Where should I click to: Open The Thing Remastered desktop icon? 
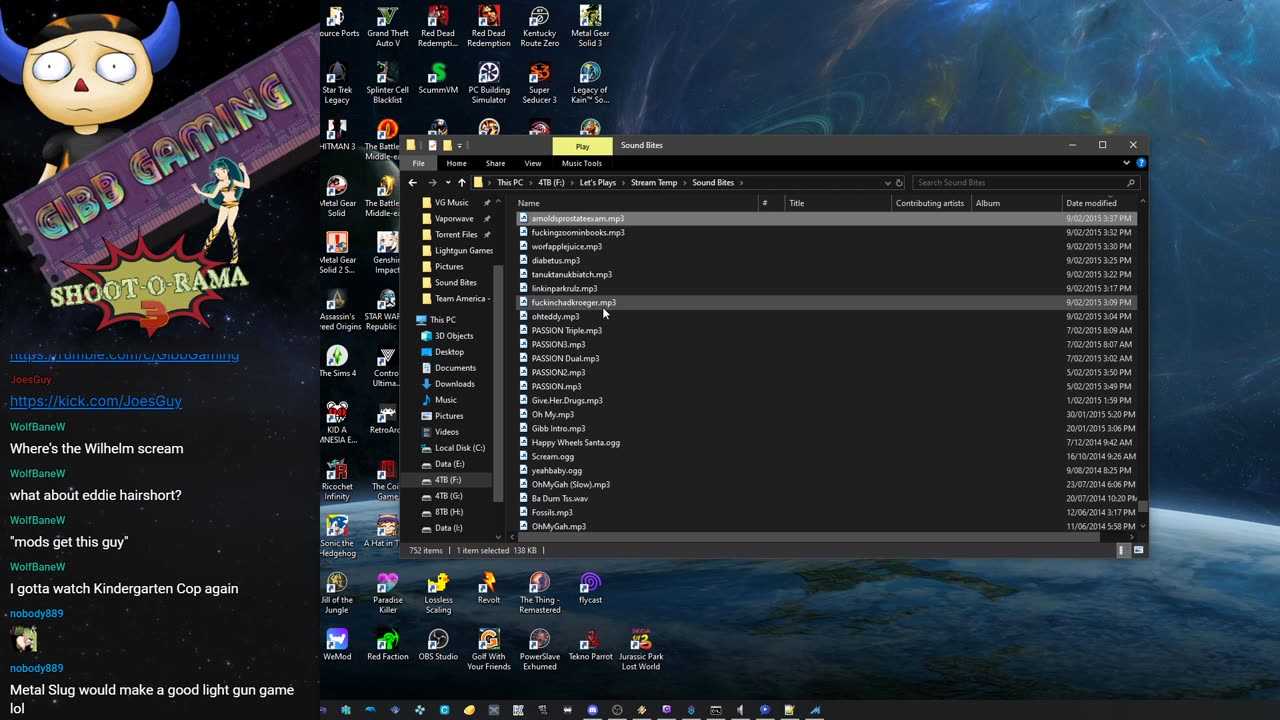click(539, 594)
